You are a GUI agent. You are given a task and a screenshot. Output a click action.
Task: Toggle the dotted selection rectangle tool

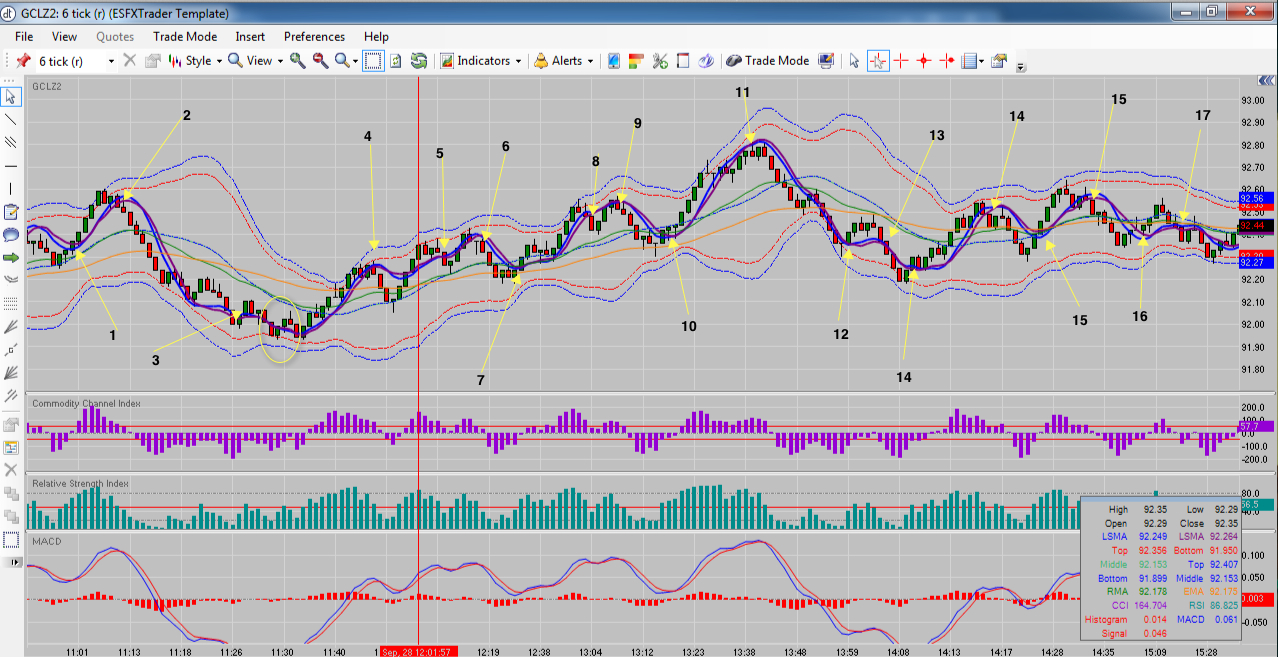pos(372,61)
